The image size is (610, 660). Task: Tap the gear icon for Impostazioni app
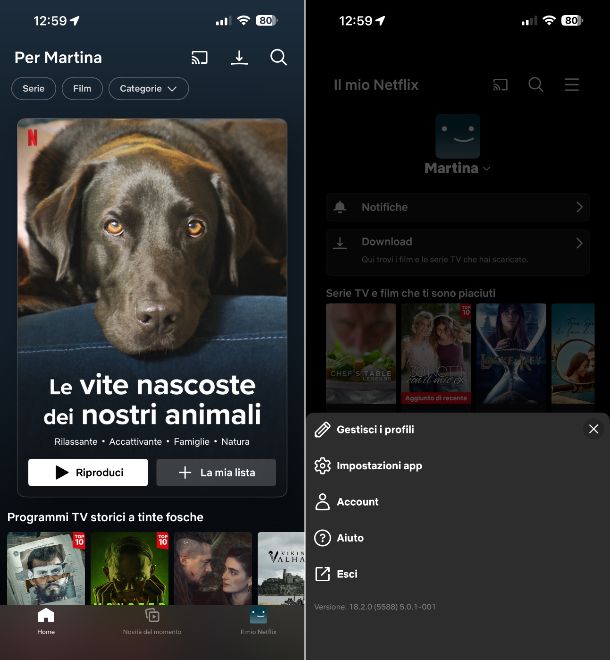(322, 466)
